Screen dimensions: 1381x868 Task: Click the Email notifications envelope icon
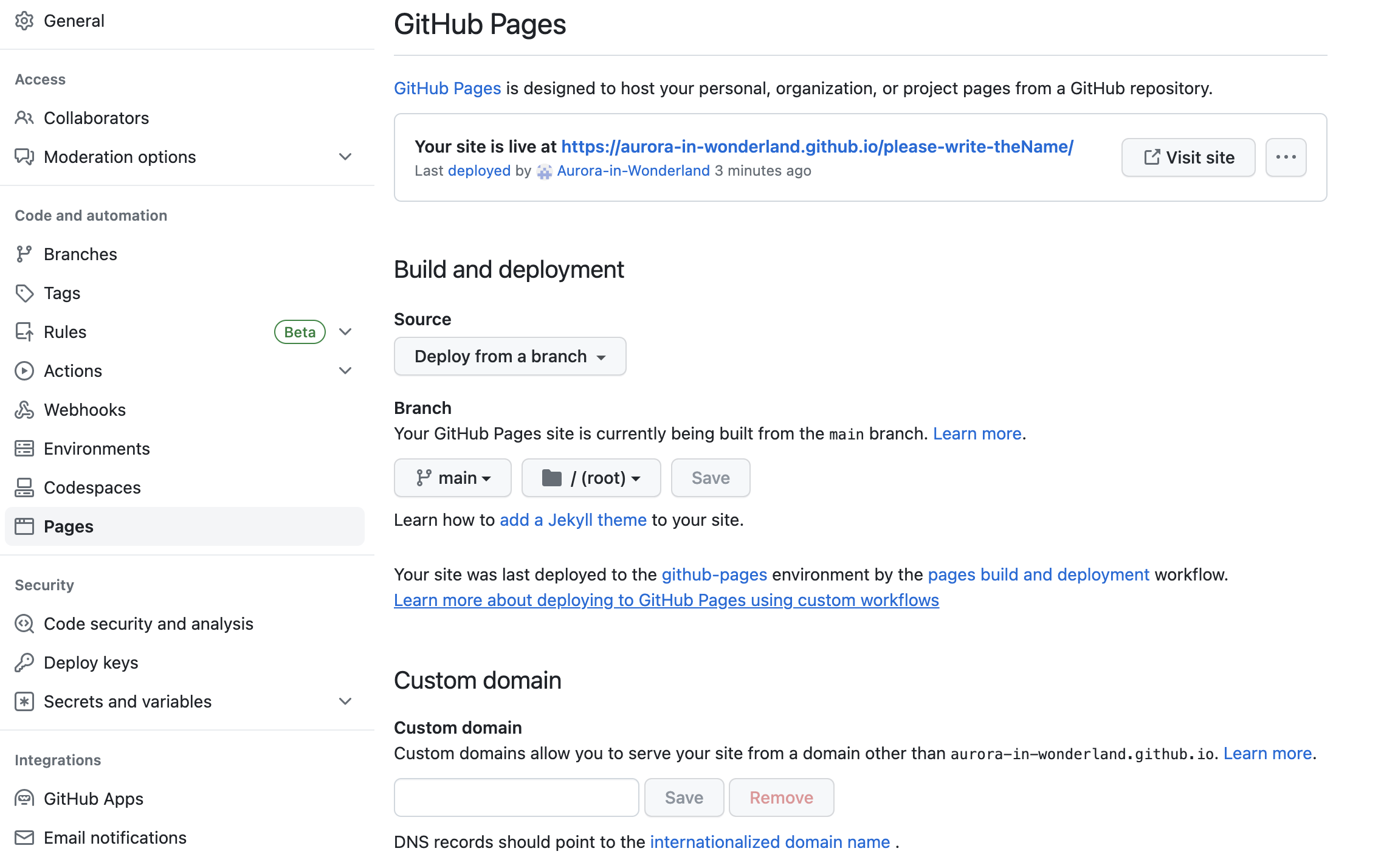pyautogui.click(x=24, y=838)
